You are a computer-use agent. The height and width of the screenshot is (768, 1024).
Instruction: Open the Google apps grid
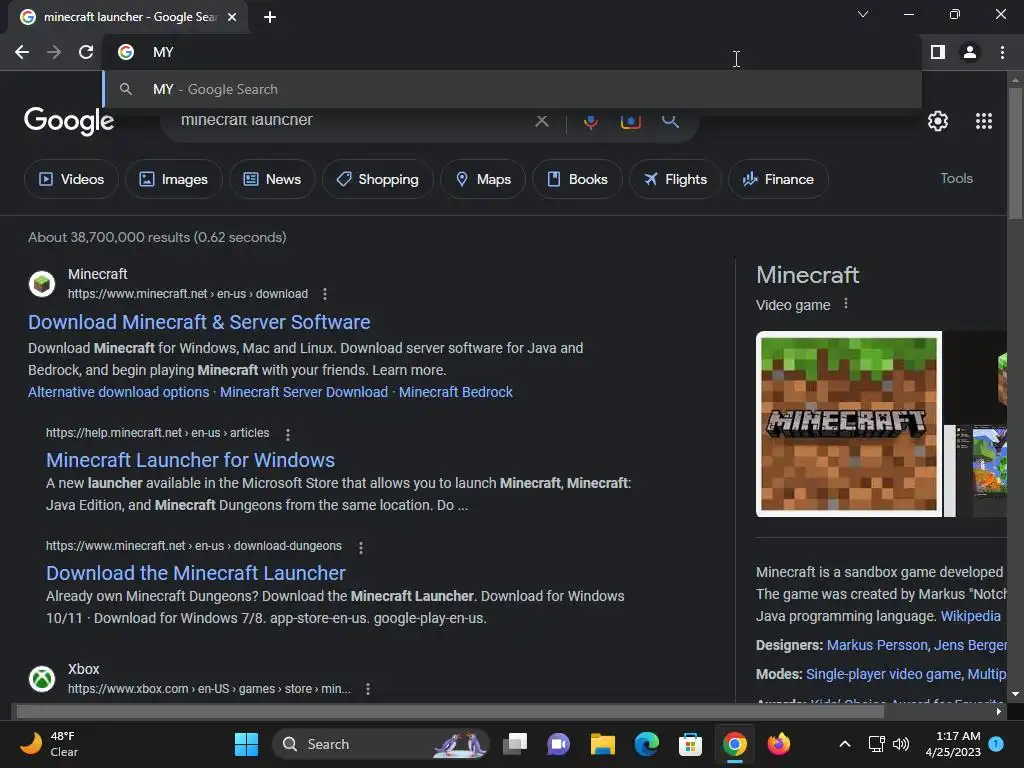[984, 121]
